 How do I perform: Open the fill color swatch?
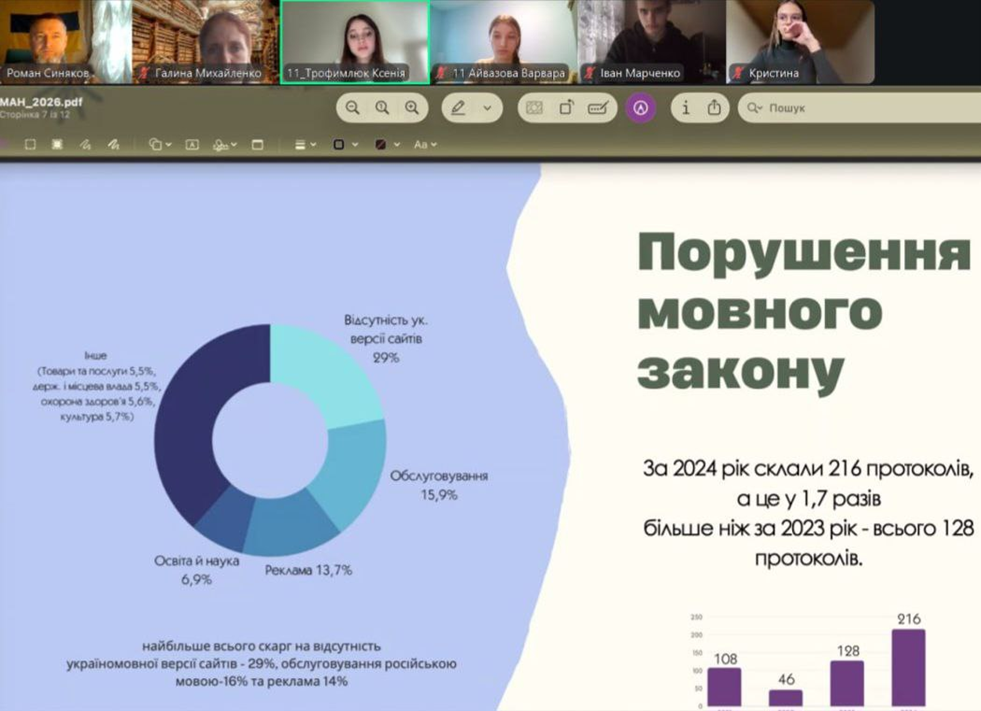tap(385, 145)
